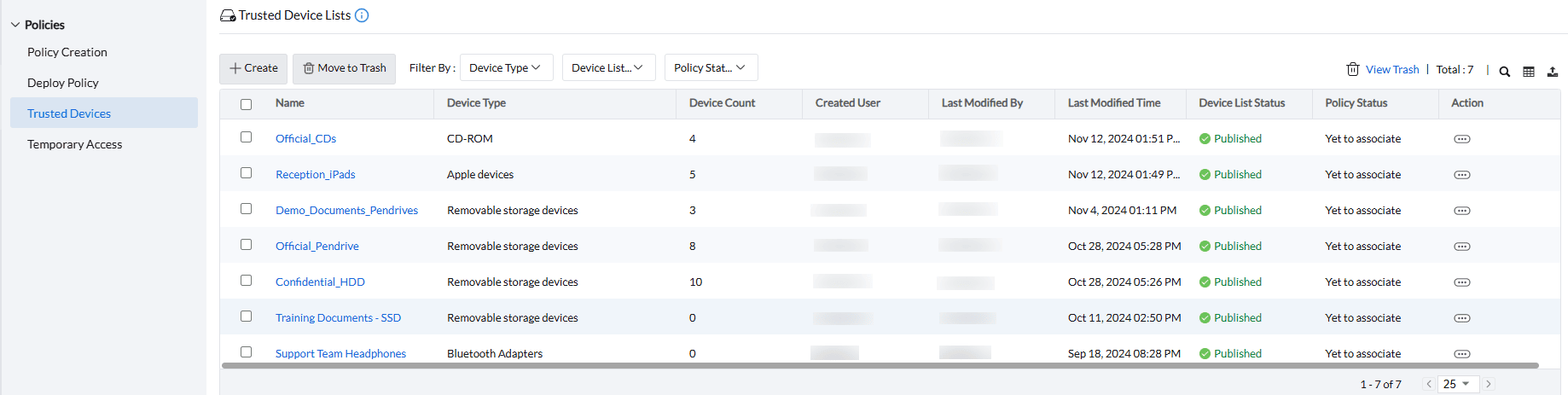This screenshot has width=1568, height=395.
Task: Open the View Trash link
Action: 1391,70
